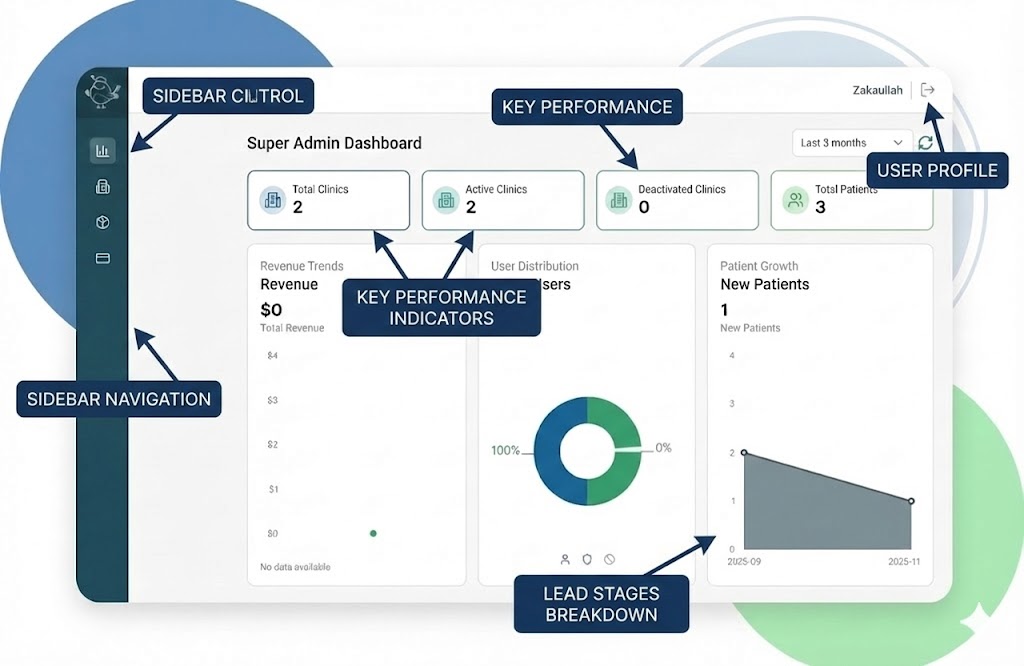
Task: Click the Zakaullah username
Action: [877, 90]
